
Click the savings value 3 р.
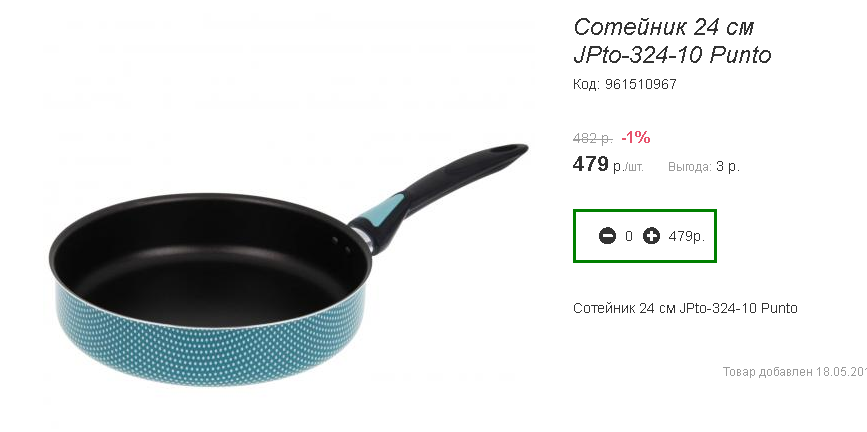click(728, 166)
